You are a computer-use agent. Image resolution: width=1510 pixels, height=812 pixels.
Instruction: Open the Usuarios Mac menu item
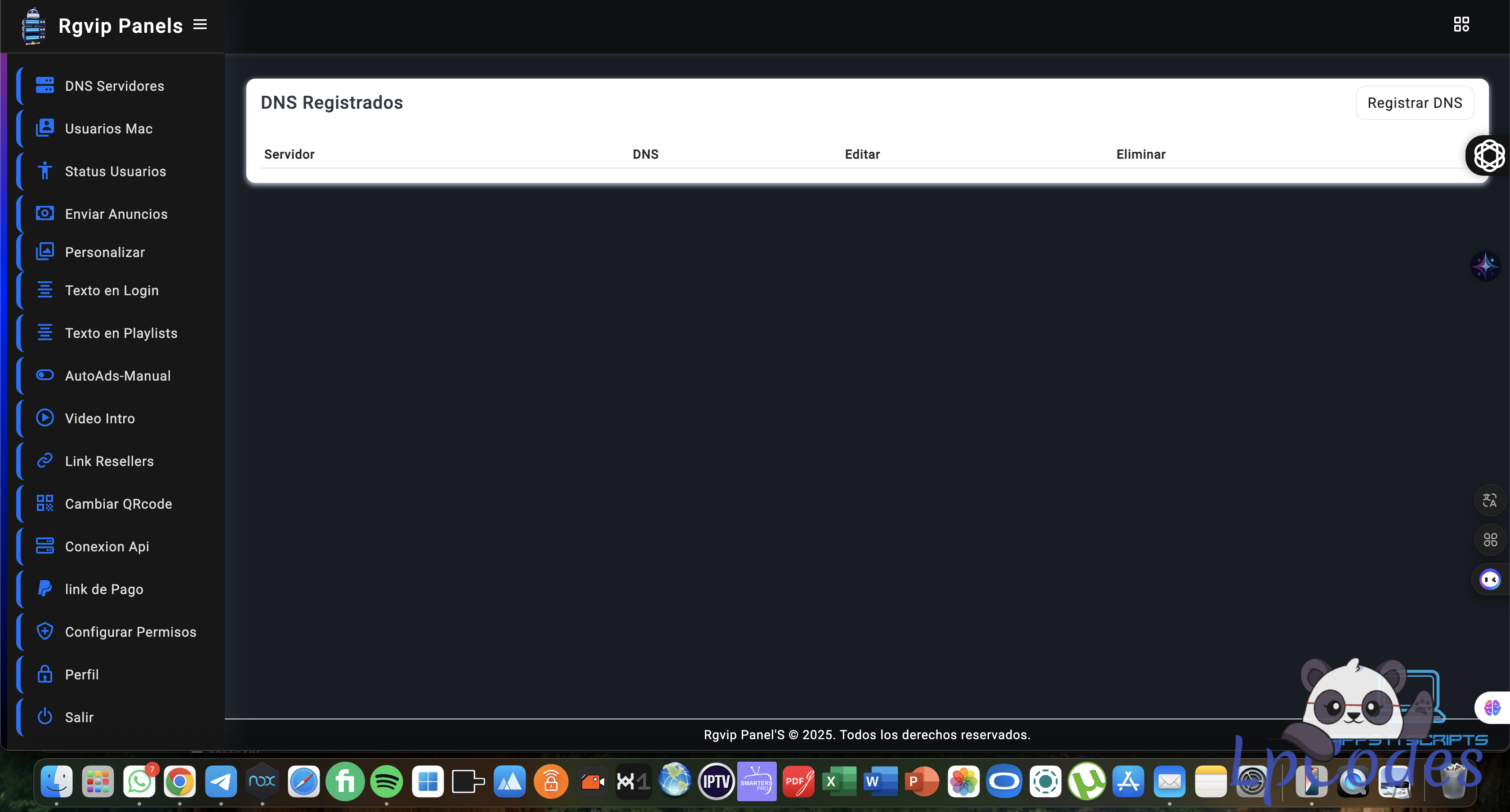108,129
